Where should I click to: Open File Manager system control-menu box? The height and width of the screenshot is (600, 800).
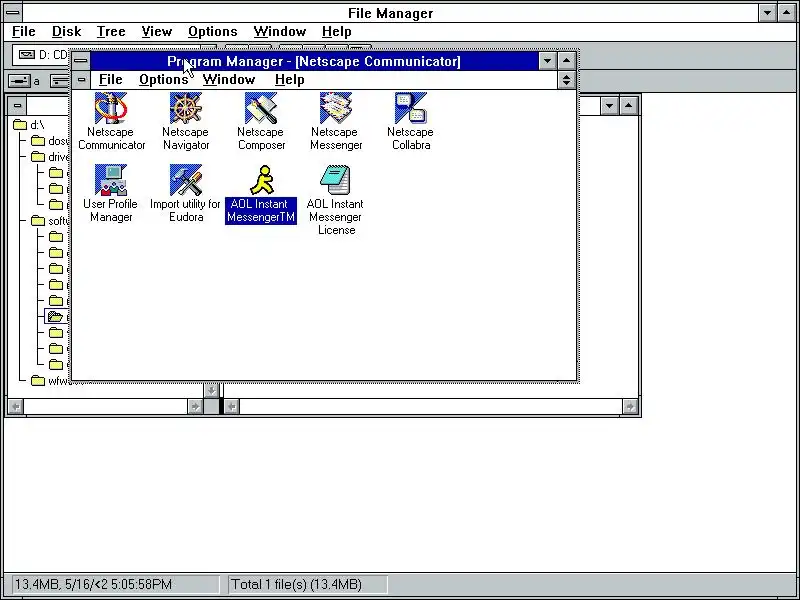coord(12,13)
